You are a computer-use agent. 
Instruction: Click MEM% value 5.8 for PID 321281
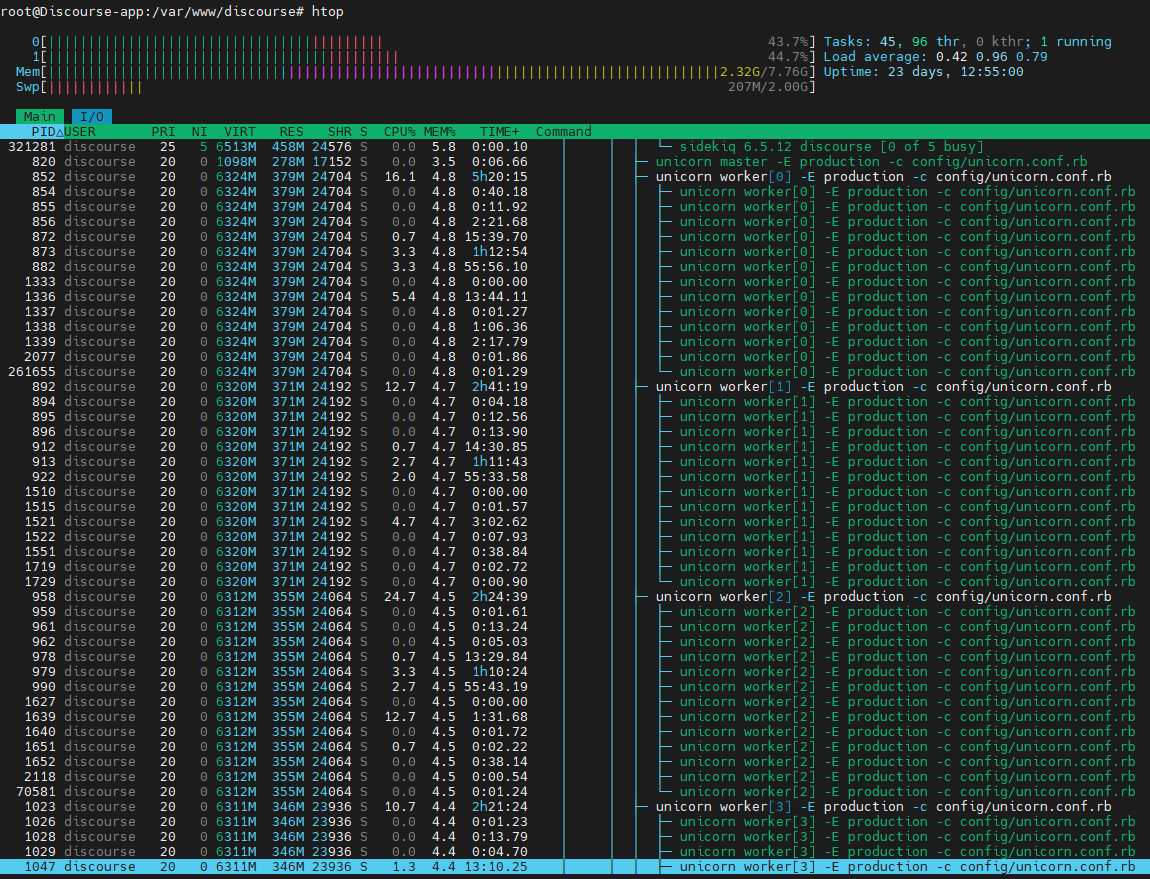coord(444,147)
